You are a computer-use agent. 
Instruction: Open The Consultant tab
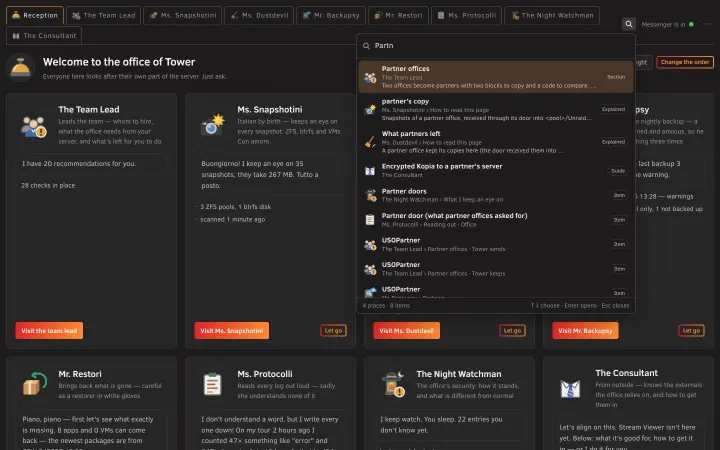(x=44, y=35)
